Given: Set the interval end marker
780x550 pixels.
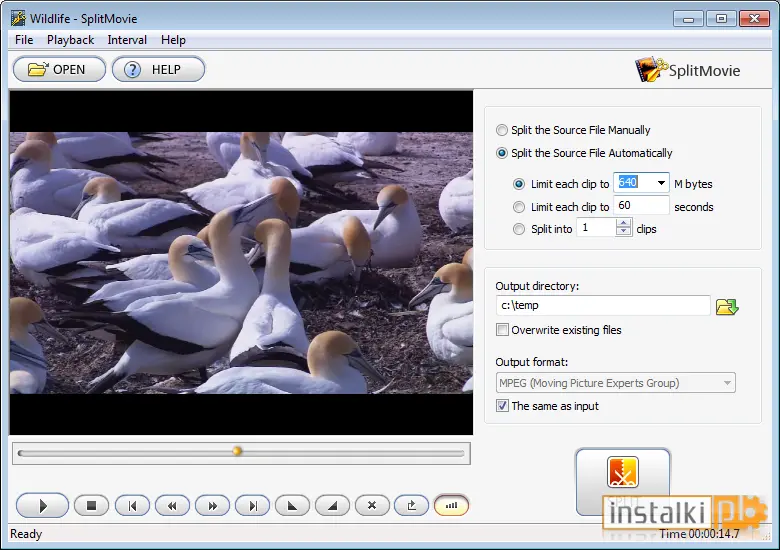Looking at the screenshot, I should [332, 506].
